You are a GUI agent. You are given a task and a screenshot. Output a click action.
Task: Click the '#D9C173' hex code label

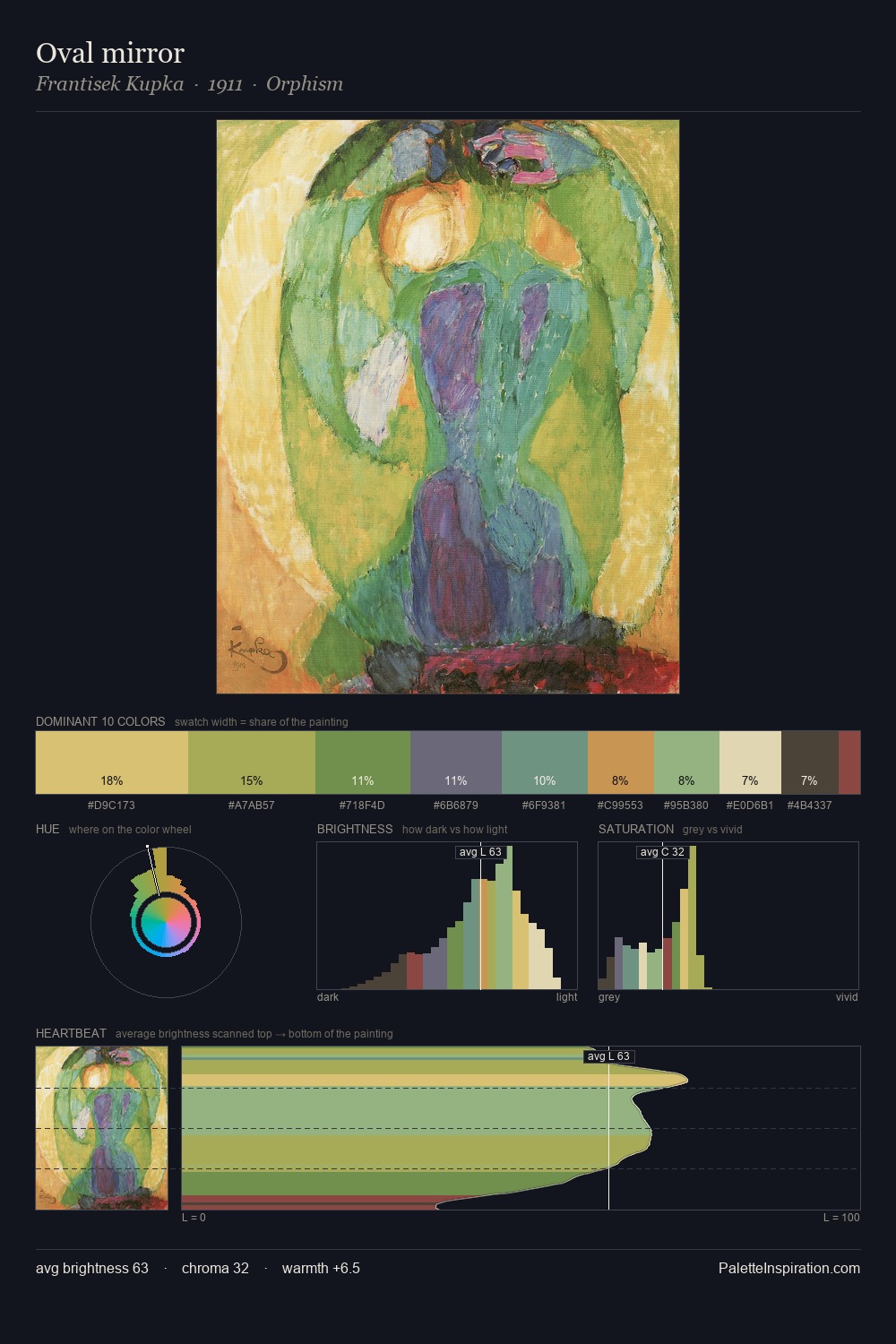tap(111, 806)
